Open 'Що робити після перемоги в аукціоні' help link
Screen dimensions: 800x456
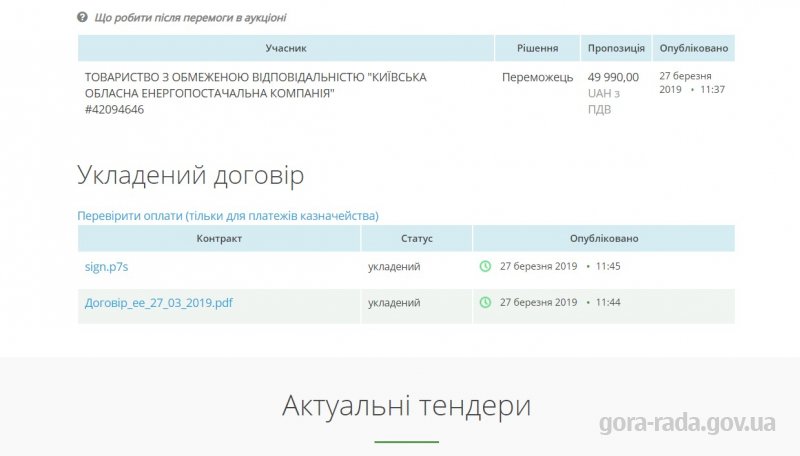190,18
